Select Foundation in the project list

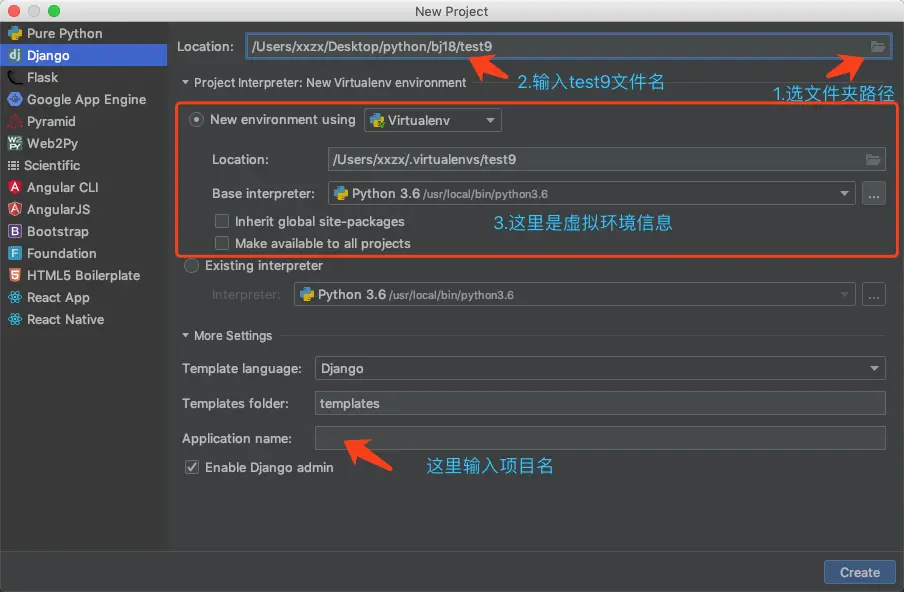click(84, 253)
